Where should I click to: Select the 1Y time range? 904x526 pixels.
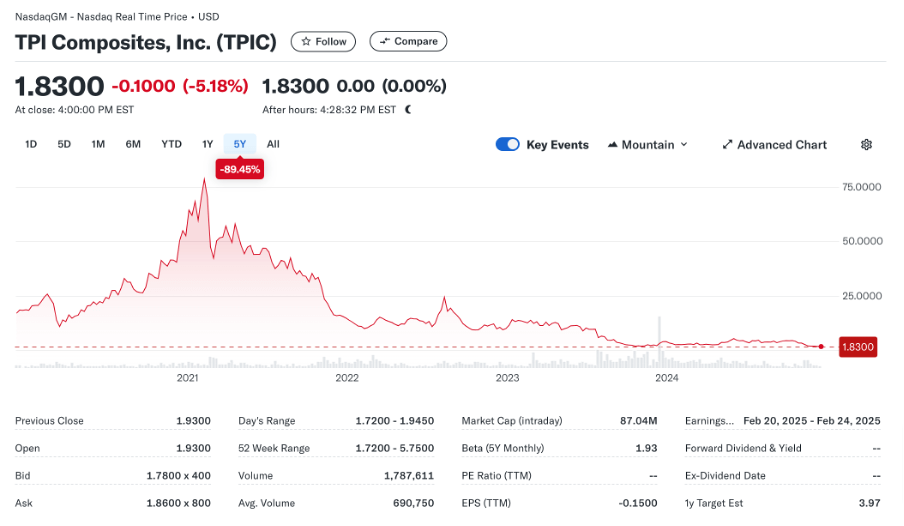[208, 144]
